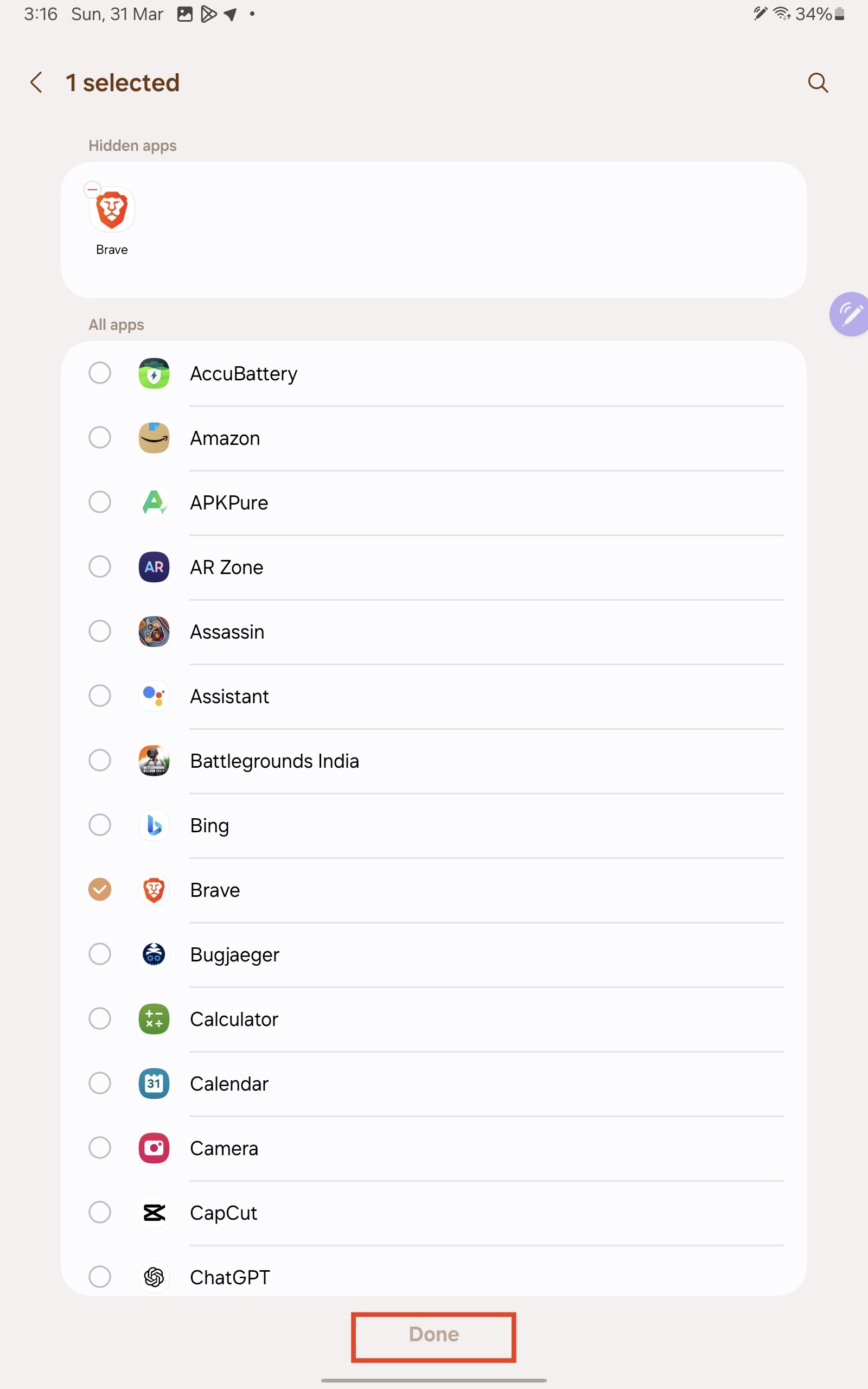The width and height of the screenshot is (868, 1389).
Task: Uncheck Brave in the All apps list
Action: [100, 890]
